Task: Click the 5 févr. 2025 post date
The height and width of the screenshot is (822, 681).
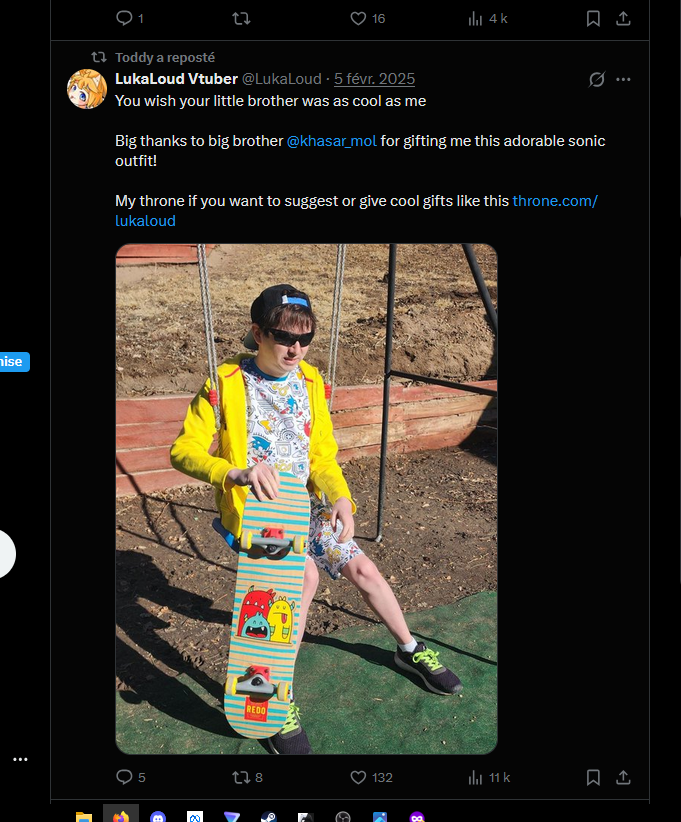Action: pos(374,79)
